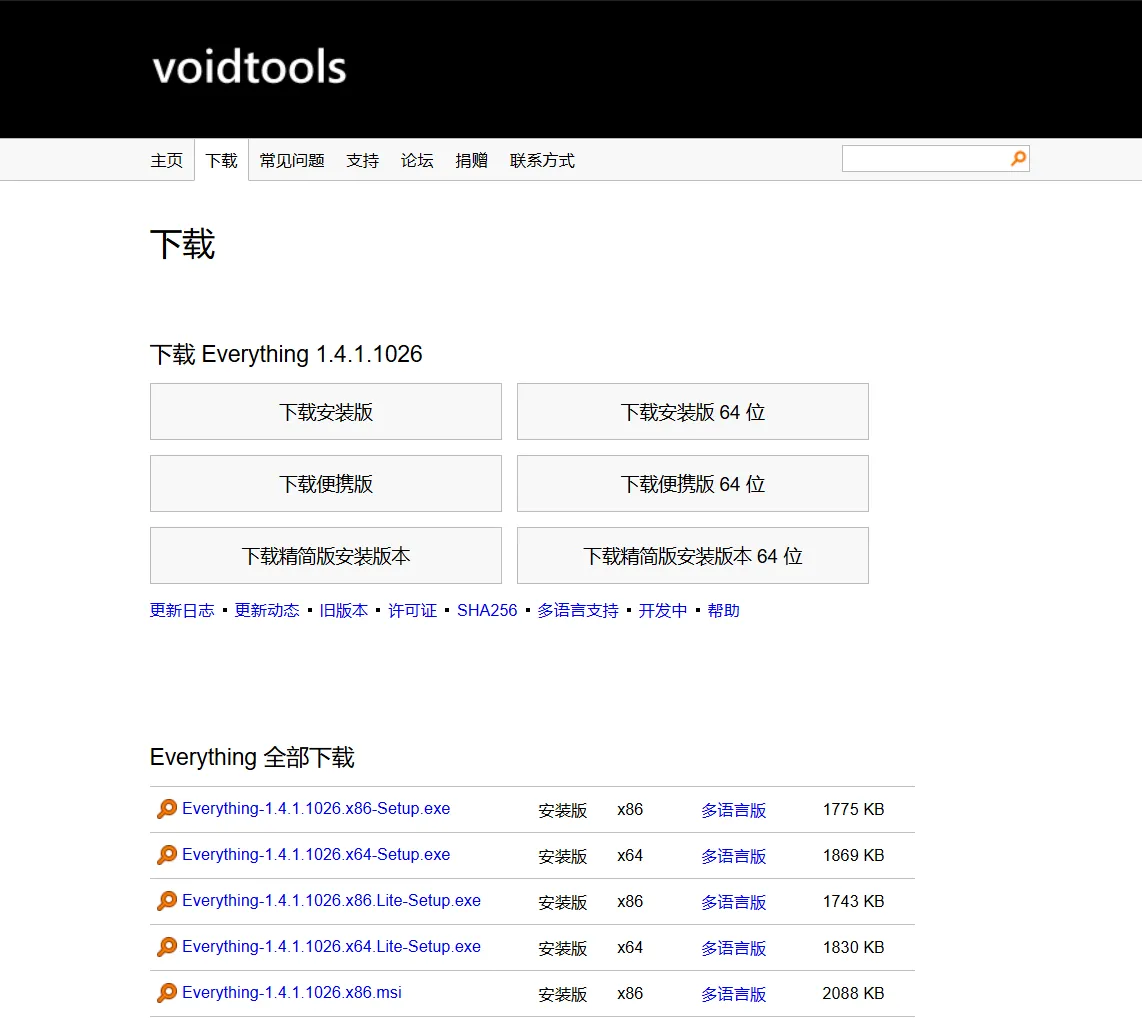Image resolution: width=1142 pixels, height=1018 pixels.
Task: Download Everything-1.4.1.1026.x64-Setup.exe file link
Action: pos(316,854)
